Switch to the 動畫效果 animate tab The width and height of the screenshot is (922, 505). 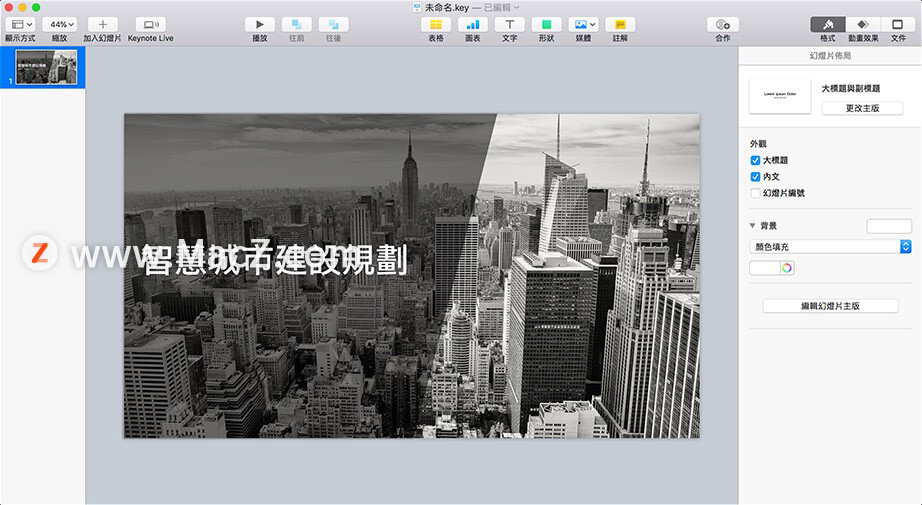863,24
